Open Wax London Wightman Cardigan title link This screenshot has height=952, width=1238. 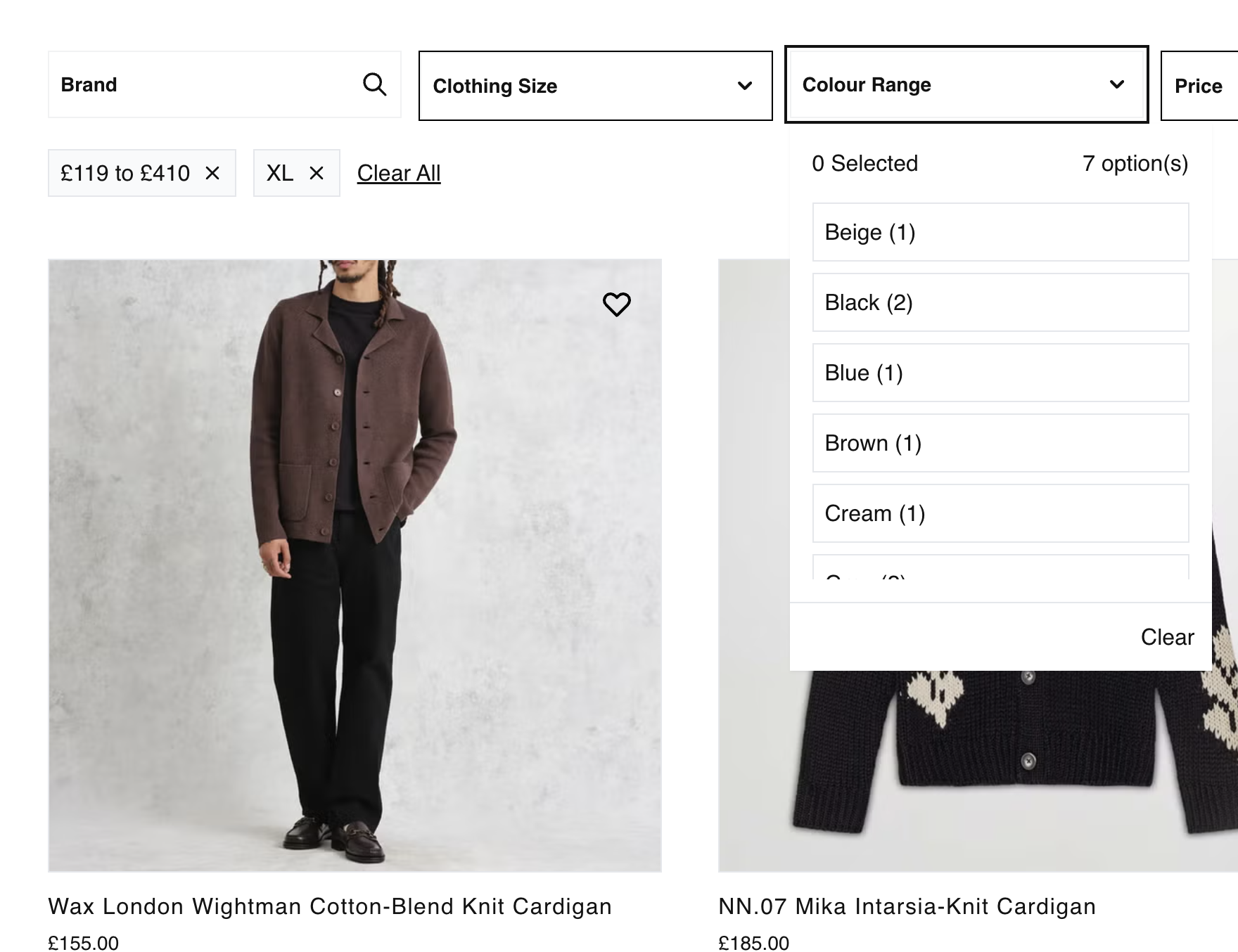330,906
